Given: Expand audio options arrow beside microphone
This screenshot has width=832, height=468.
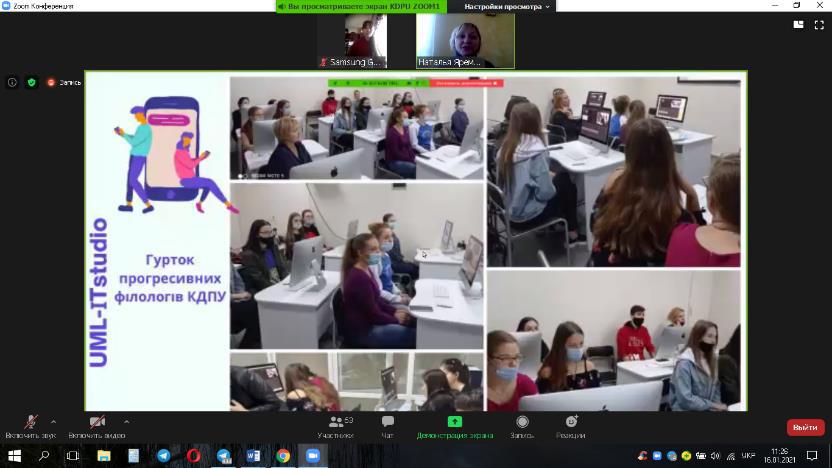Looking at the screenshot, I should coord(53,421).
